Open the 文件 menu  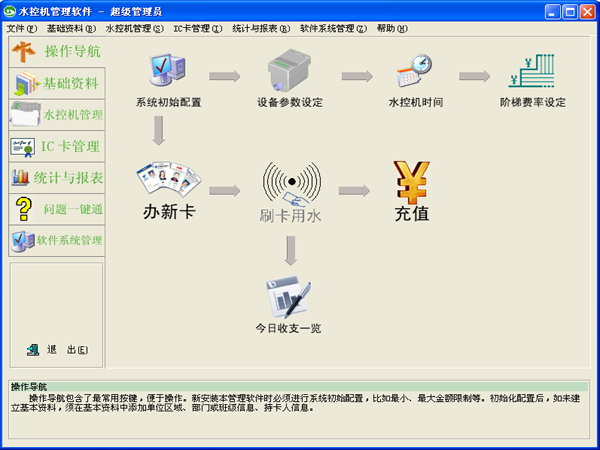click(21, 29)
